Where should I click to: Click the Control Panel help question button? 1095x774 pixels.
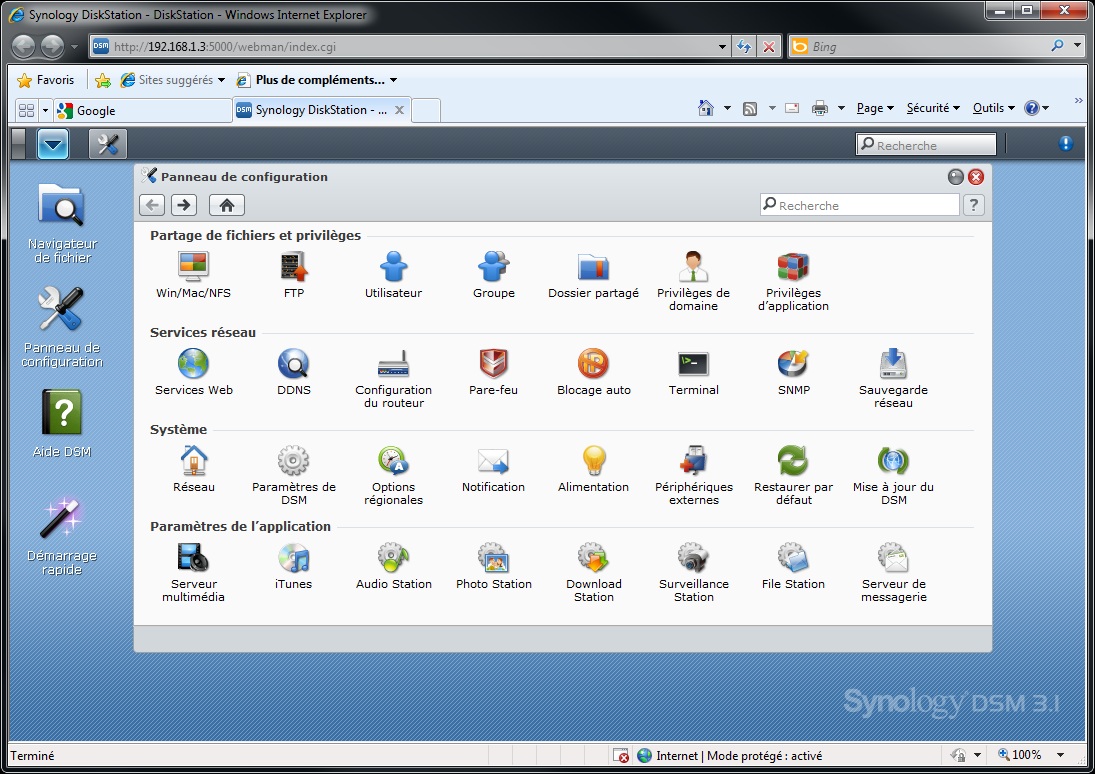click(973, 205)
